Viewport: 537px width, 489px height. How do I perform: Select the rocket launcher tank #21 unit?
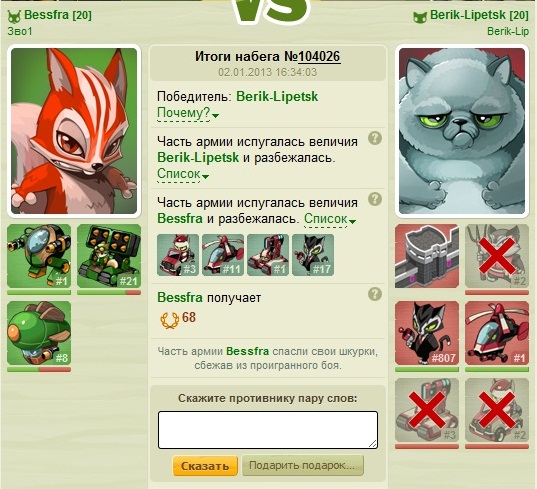pos(109,256)
